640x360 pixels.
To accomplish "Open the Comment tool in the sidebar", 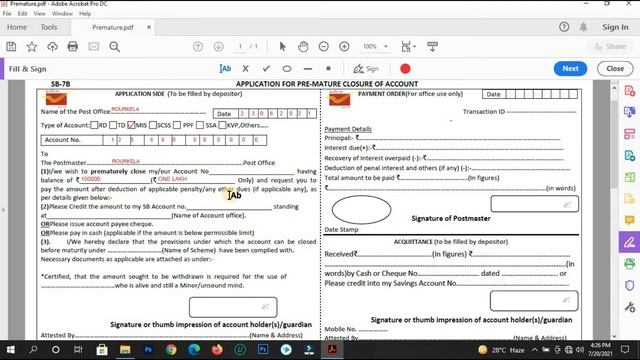I will point(629,220).
